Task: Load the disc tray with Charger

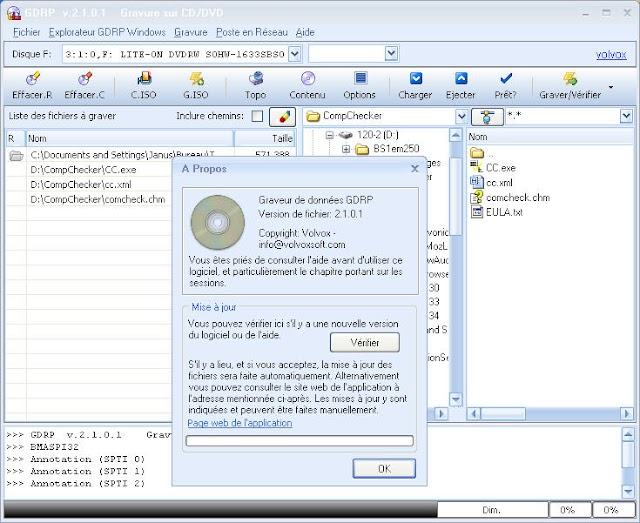Action: point(415,86)
